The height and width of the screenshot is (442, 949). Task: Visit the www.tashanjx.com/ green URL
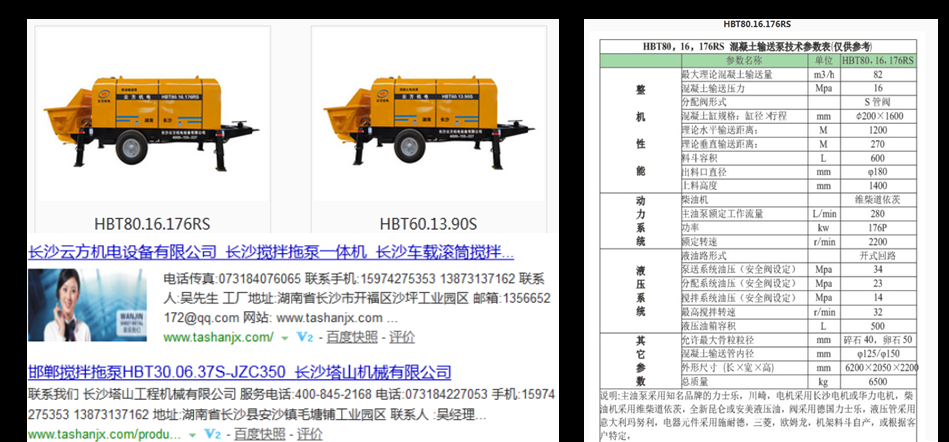click(x=219, y=337)
